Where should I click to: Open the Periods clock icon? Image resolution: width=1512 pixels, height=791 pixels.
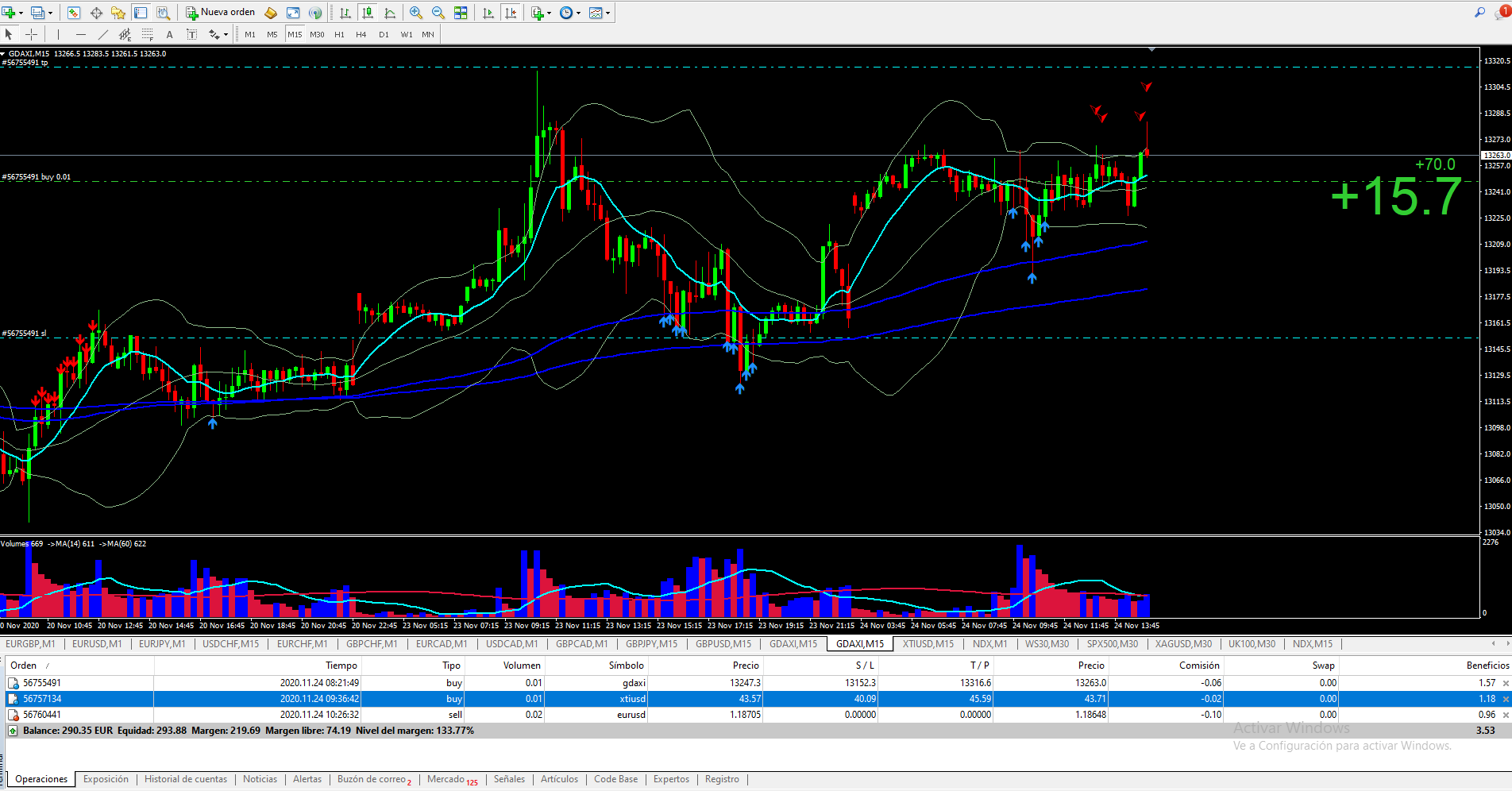pyautogui.click(x=566, y=13)
